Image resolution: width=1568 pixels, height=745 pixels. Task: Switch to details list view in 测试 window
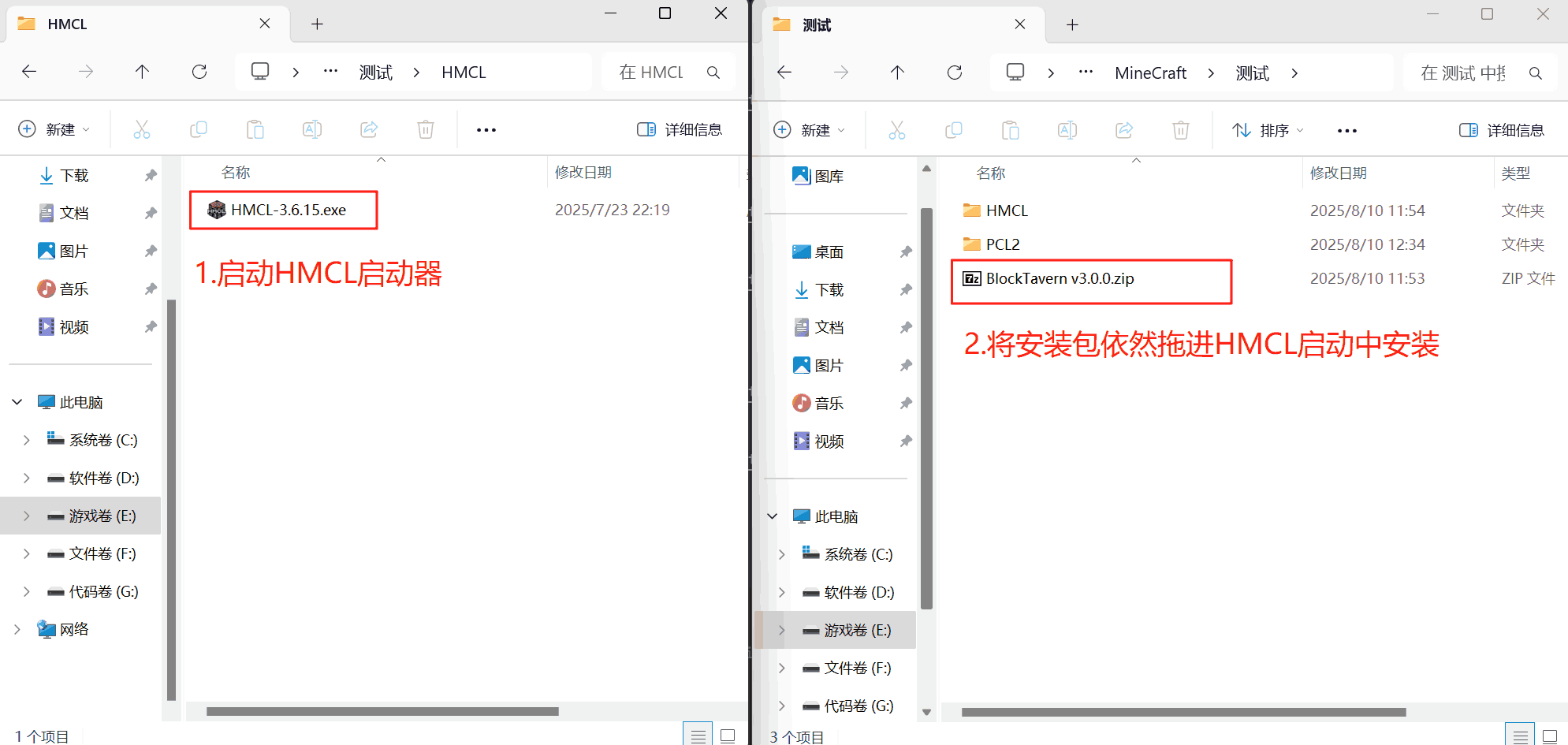coord(1520,736)
